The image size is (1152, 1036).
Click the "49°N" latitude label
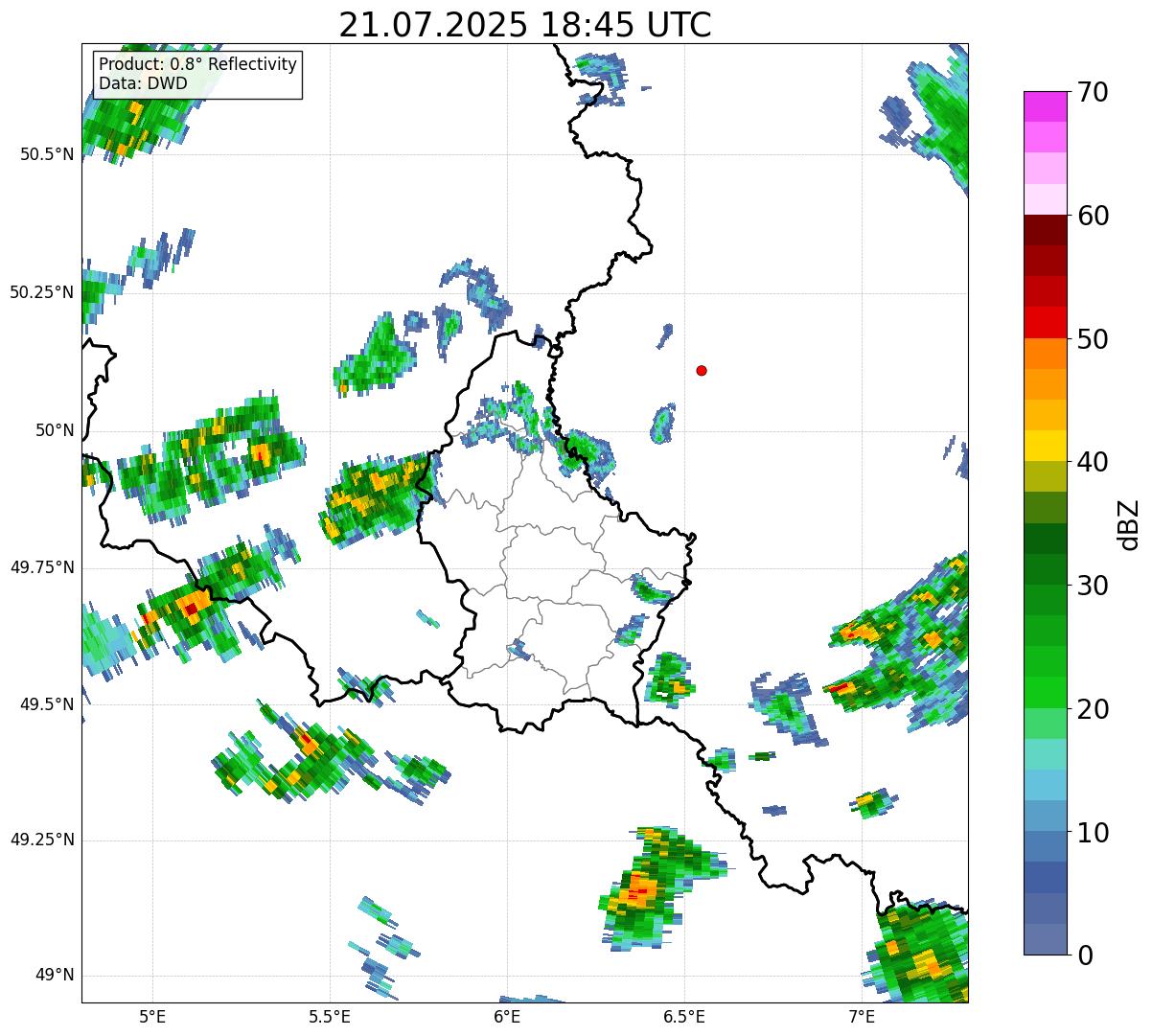point(55,975)
